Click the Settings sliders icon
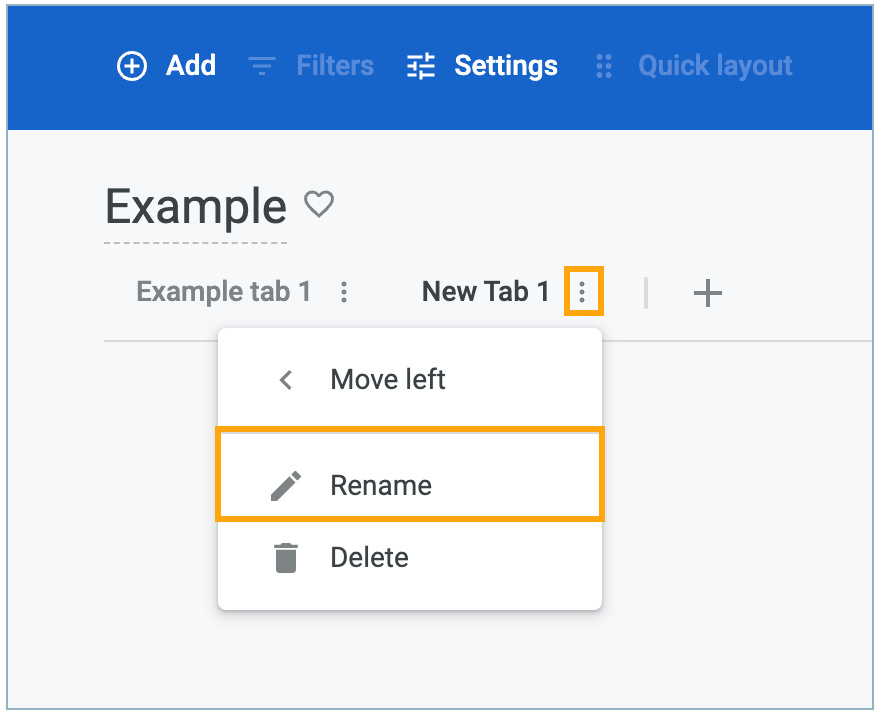This screenshot has height=716, width=878. pyautogui.click(x=421, y=67)
